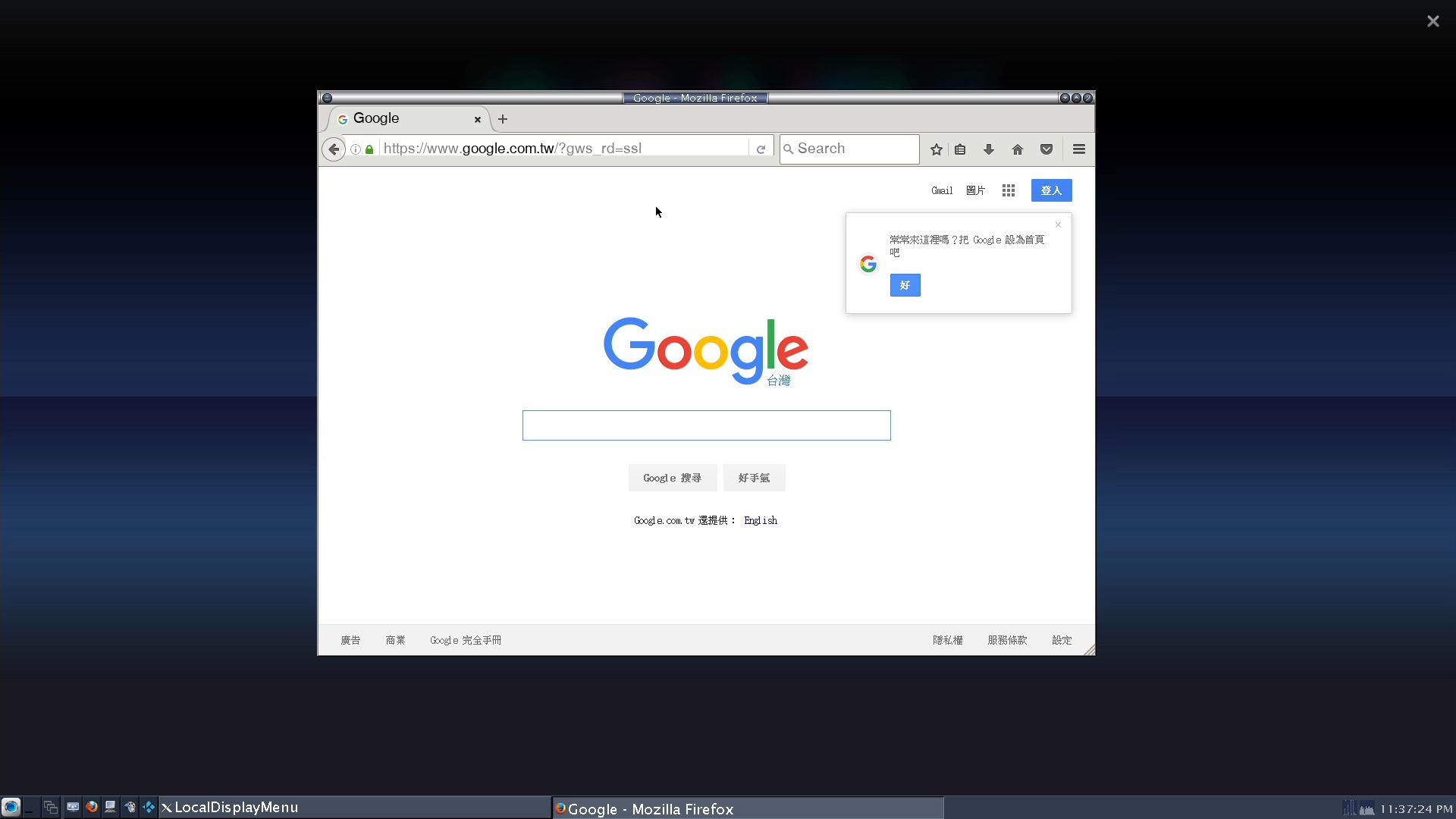Switch language via English link
This screenshot has width=1456, height=819.
tap(761, 520)
